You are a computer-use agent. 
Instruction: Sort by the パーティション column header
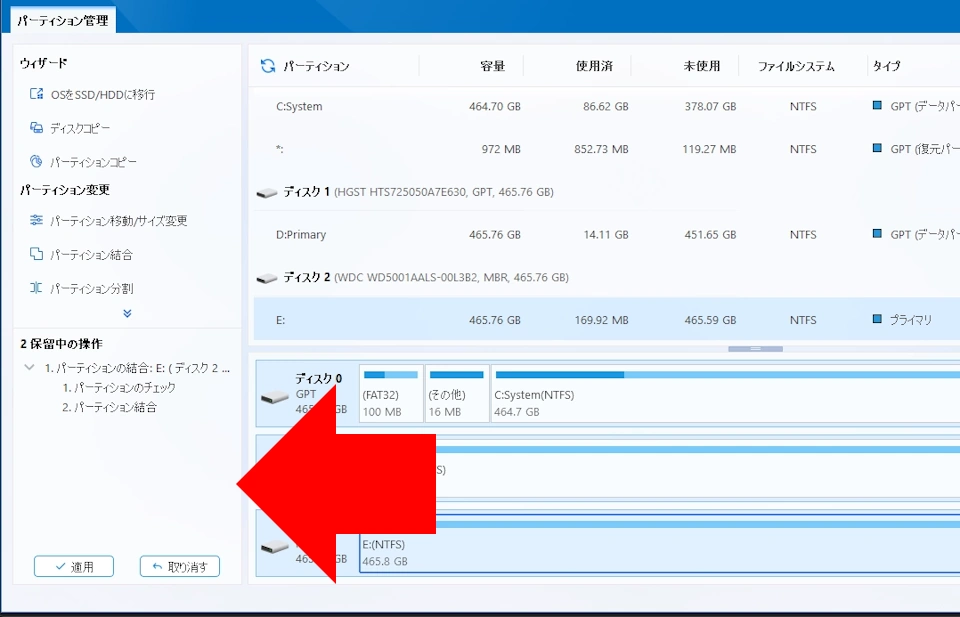click(316, 66)
